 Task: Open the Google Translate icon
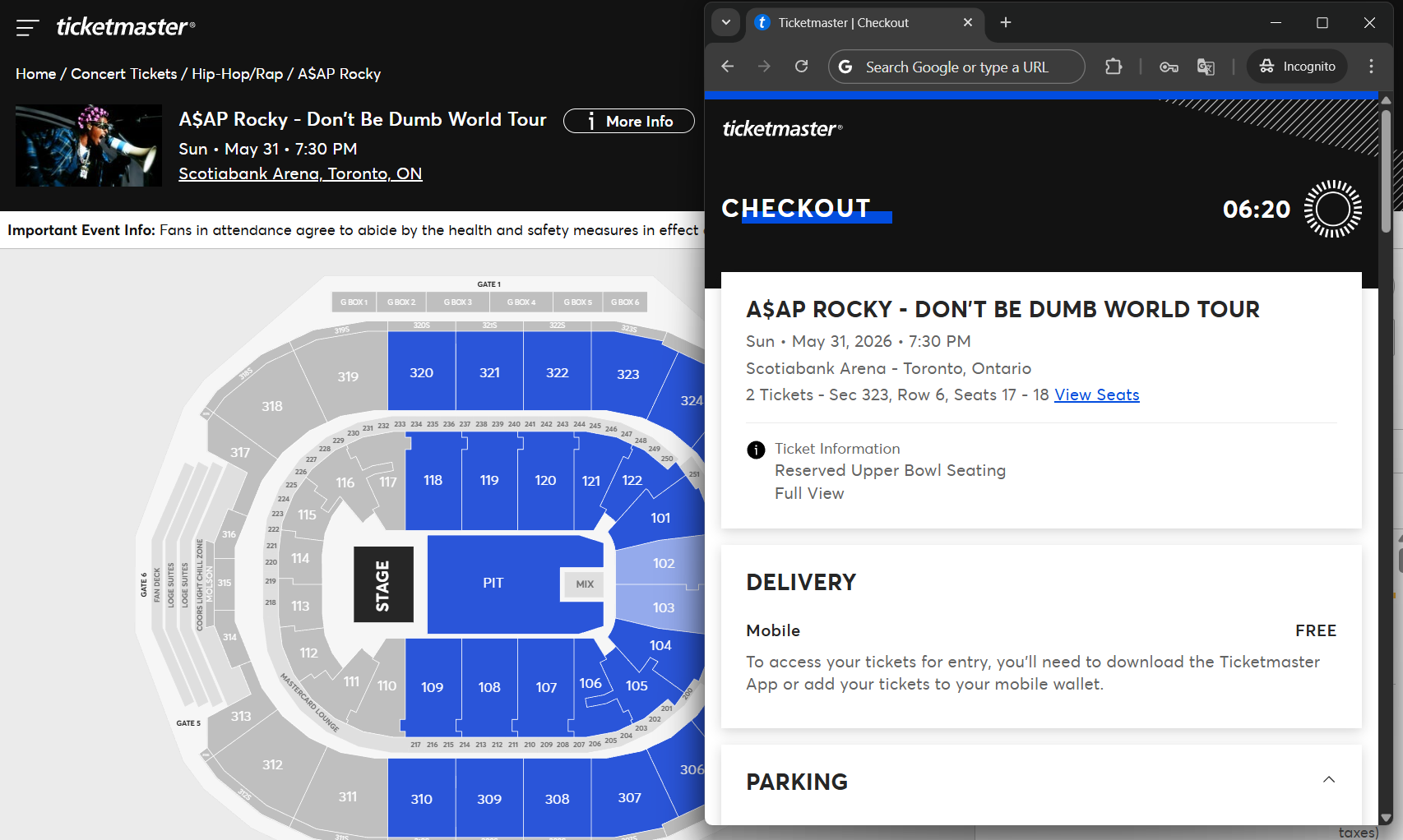[x=1205, y=67]
